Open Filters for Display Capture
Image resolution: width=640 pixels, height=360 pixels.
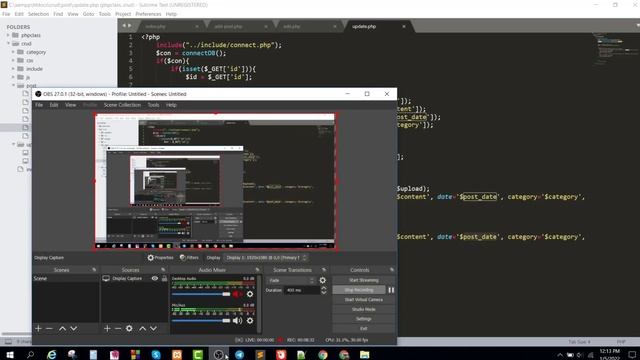point(189,258)
